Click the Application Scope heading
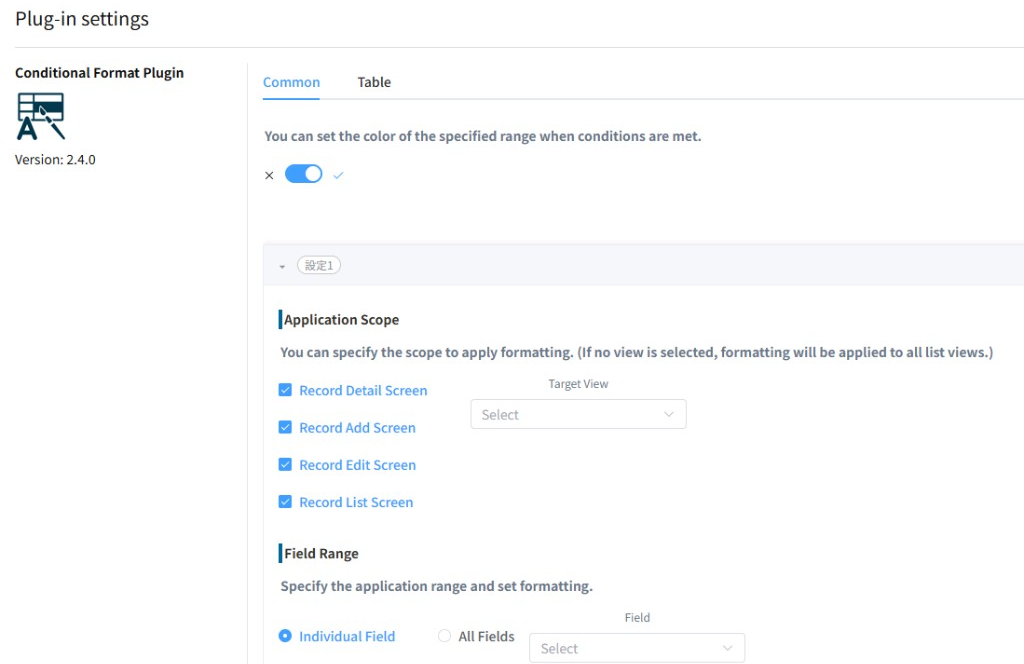Viewport: 1024px width, 664px height. (342, 320)
